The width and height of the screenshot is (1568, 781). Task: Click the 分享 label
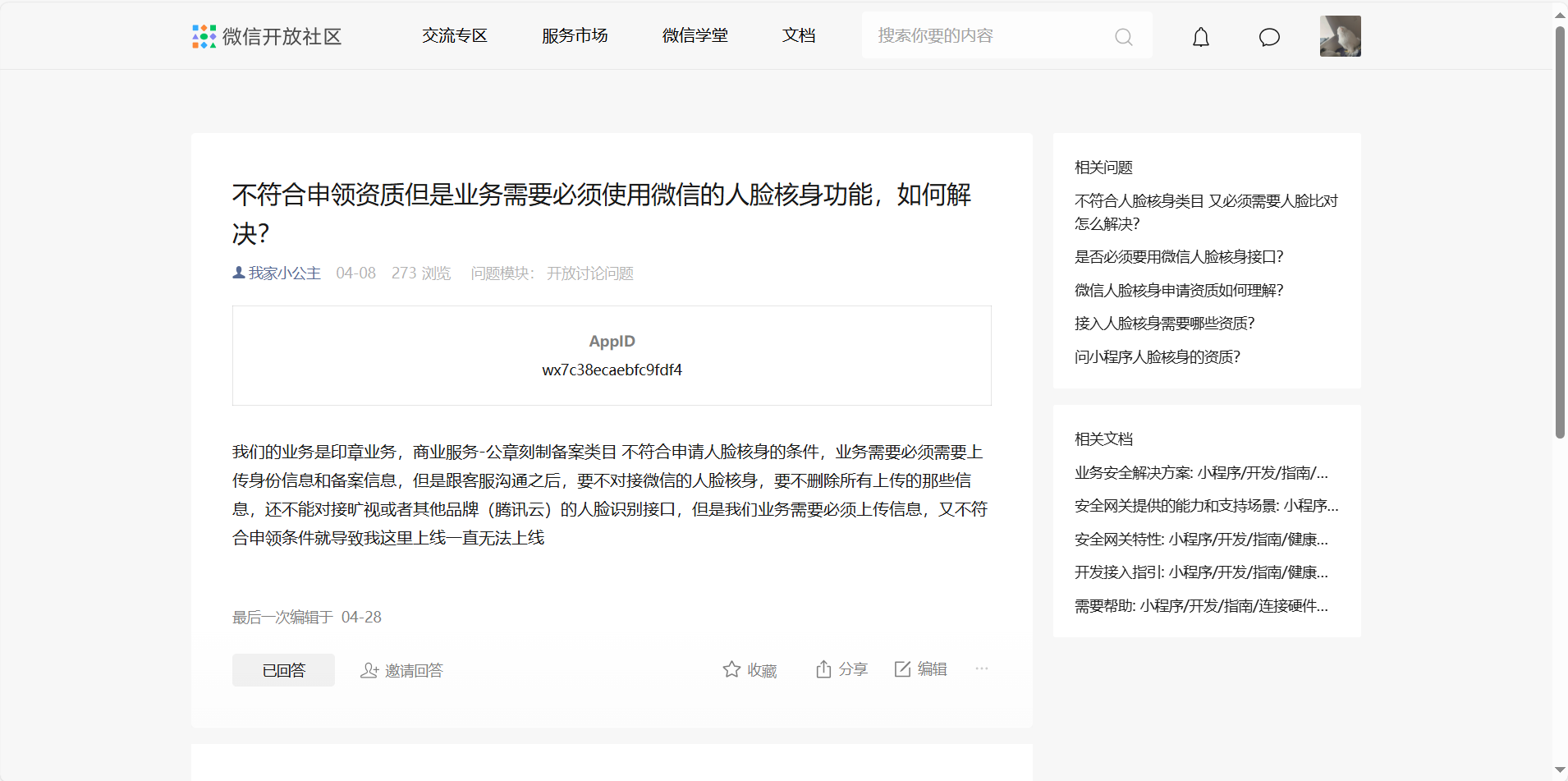(853, 669)
